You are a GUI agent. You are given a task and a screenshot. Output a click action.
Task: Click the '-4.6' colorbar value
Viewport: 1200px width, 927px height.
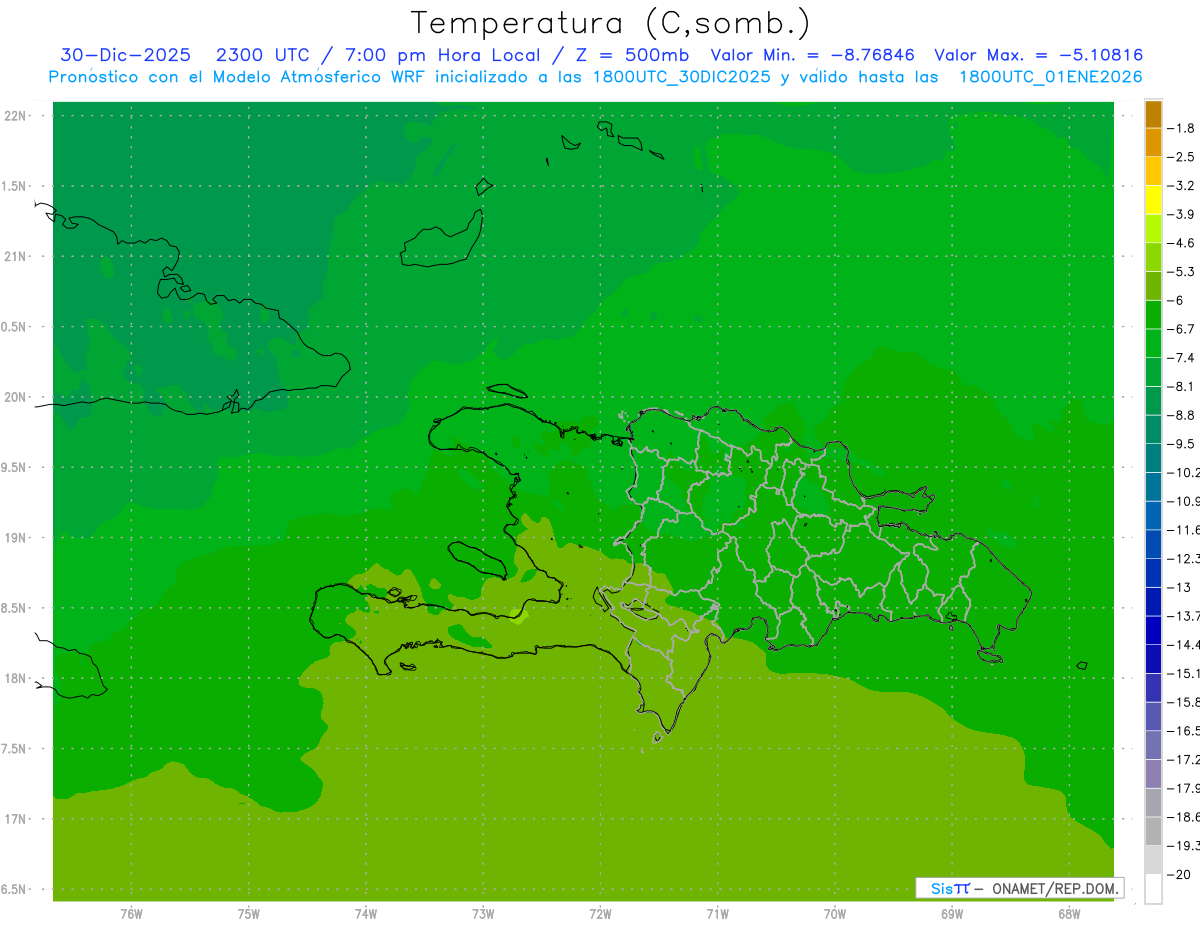tap(1181, 243)
